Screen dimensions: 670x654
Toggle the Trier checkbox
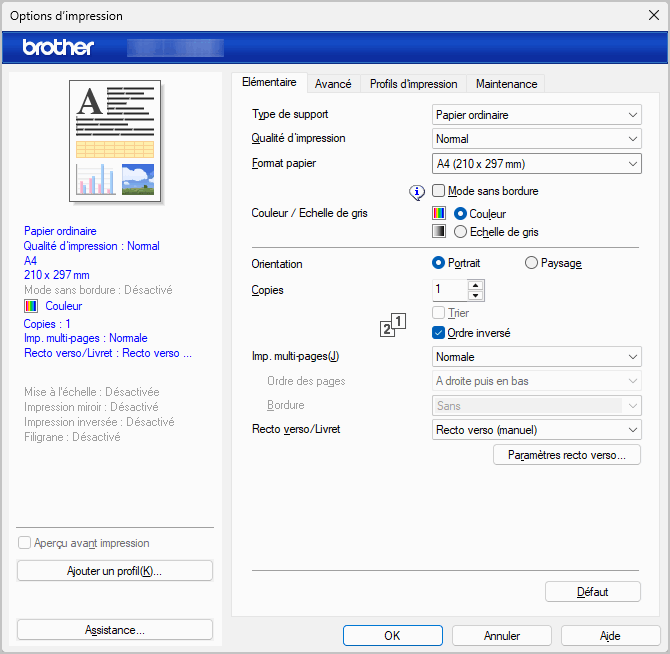(x=438, y=312)
